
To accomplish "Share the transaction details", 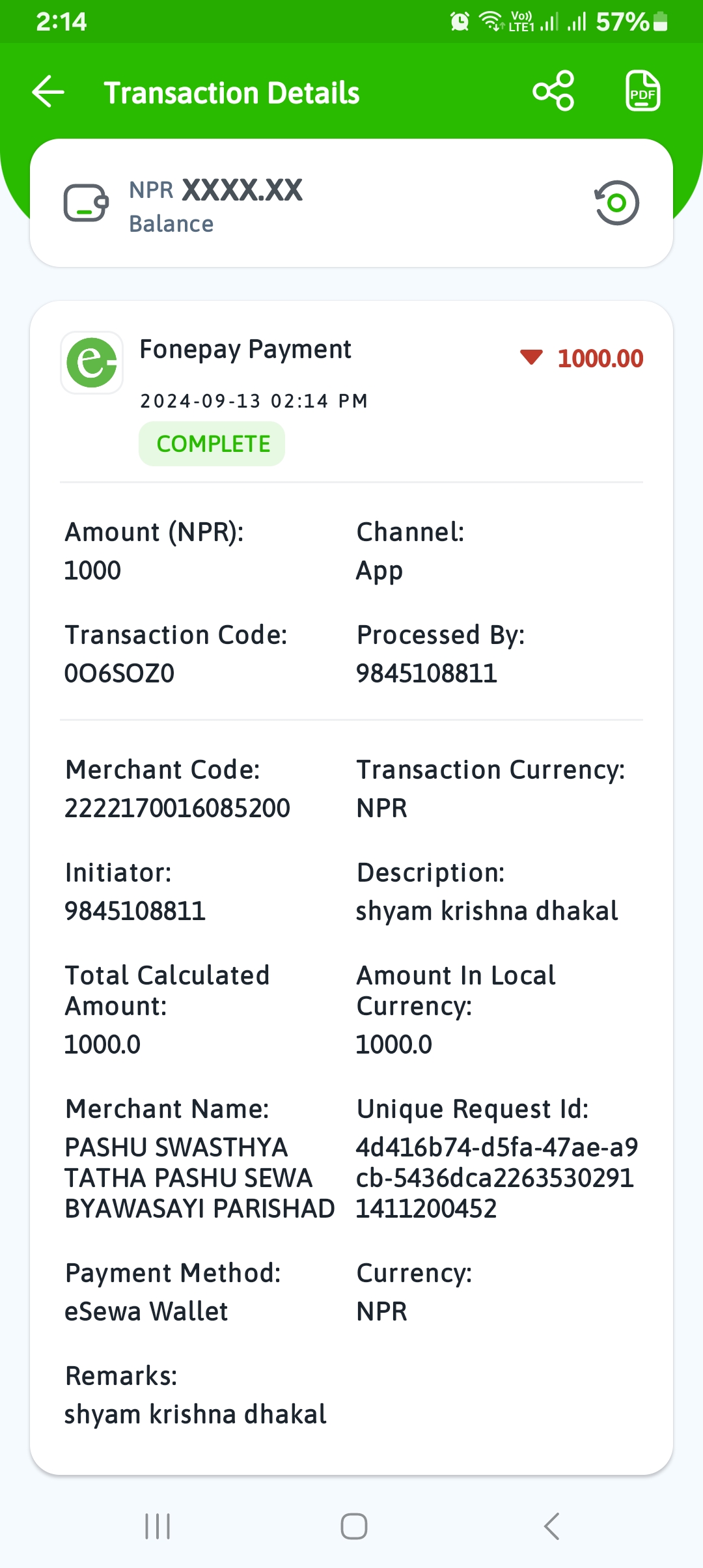I will tap(554, 91).
